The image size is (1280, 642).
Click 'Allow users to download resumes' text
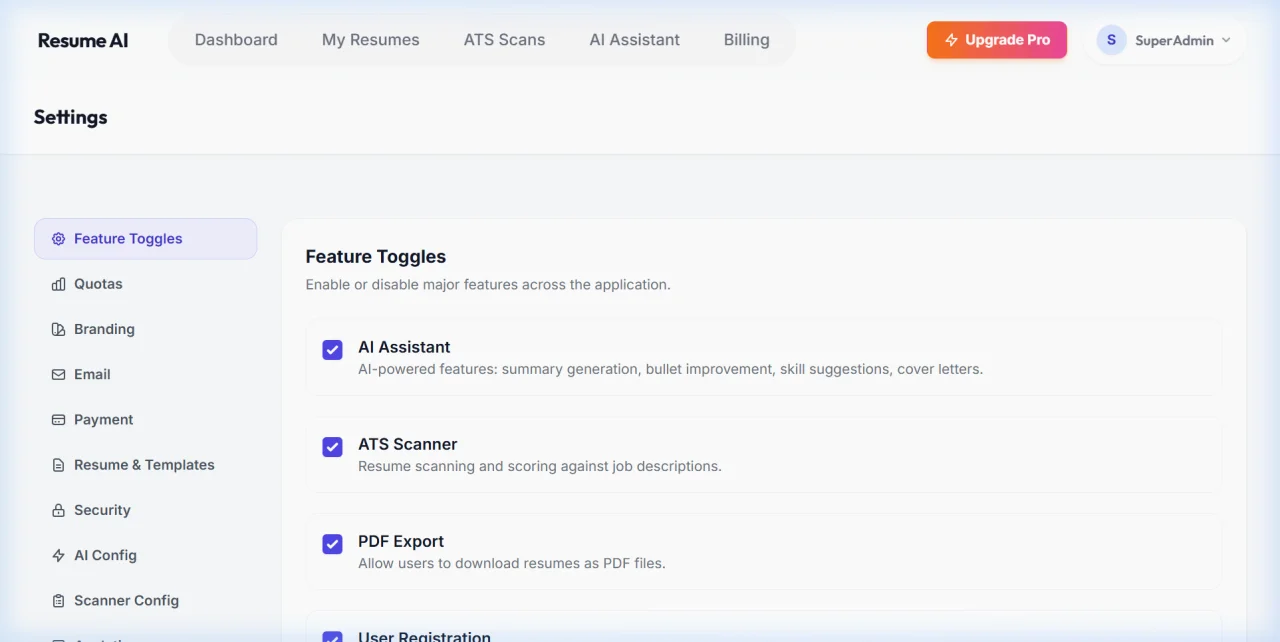click(512, 563)
